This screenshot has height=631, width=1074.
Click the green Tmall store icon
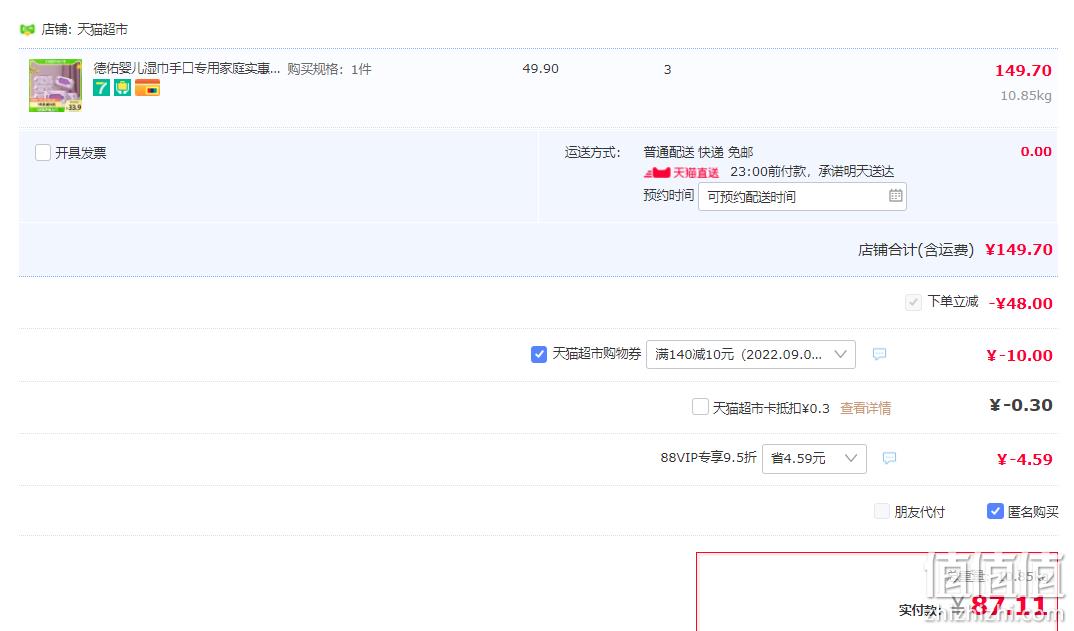click(27, 29)
